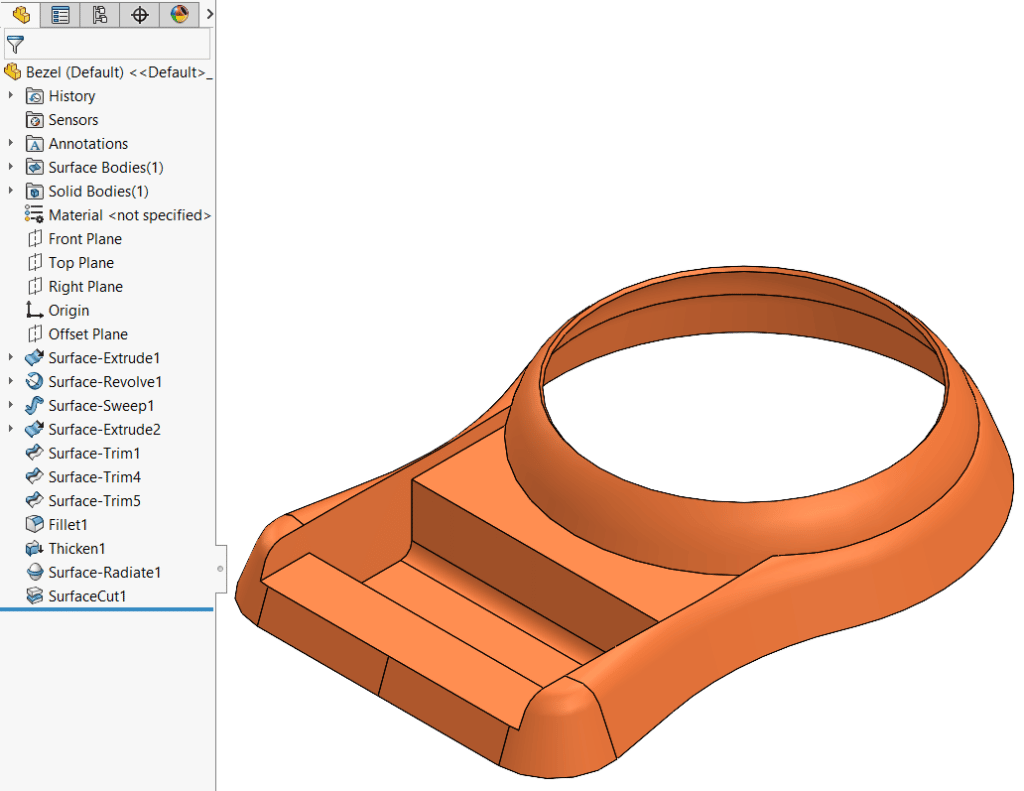Switch to the ConfigurationManager tab

99,15
